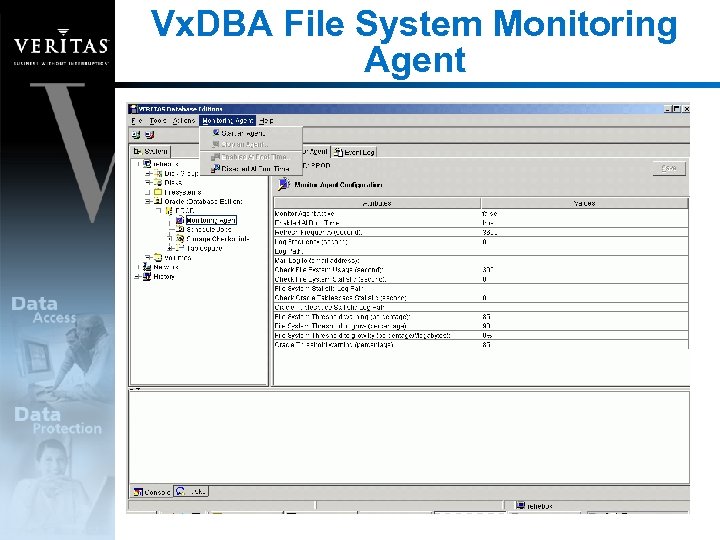Switch to the Event Log tab
This screenshot has width=720, height=540.
[x=354, y=152]
